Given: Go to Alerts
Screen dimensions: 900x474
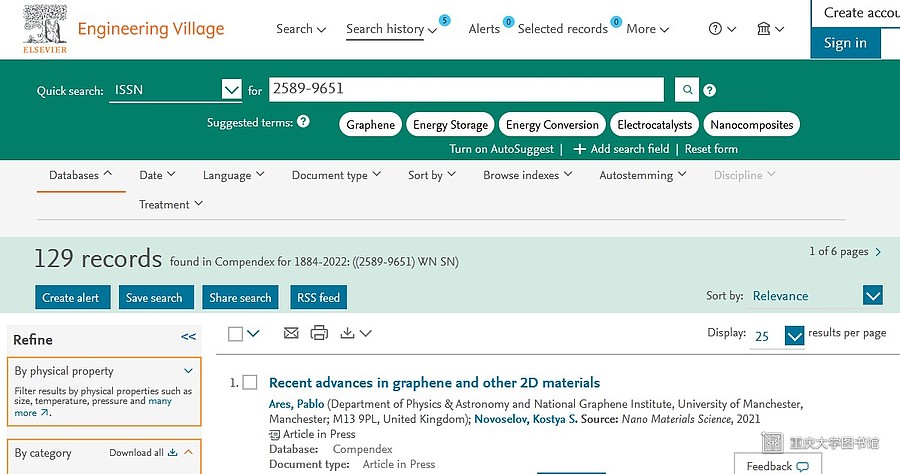Looking at the screenshot, I should click(484, 29).
